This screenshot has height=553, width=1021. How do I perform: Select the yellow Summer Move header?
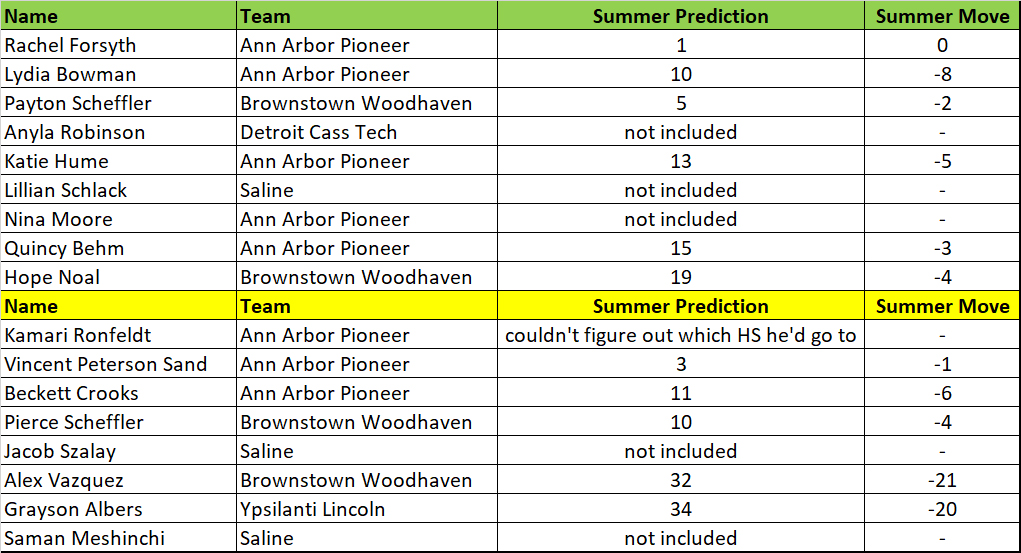(942, 306)
